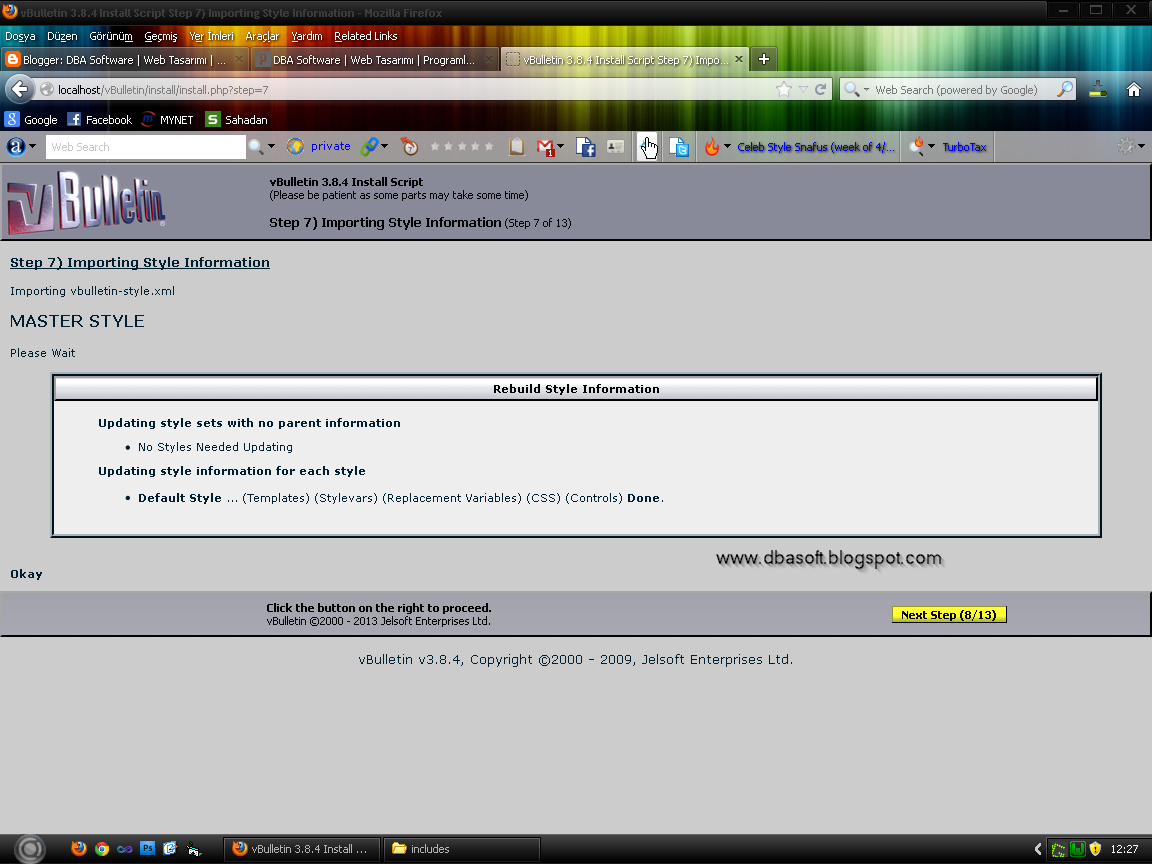Go back using the browser back arrow
1152x864 pixels.
coord(20,90)
